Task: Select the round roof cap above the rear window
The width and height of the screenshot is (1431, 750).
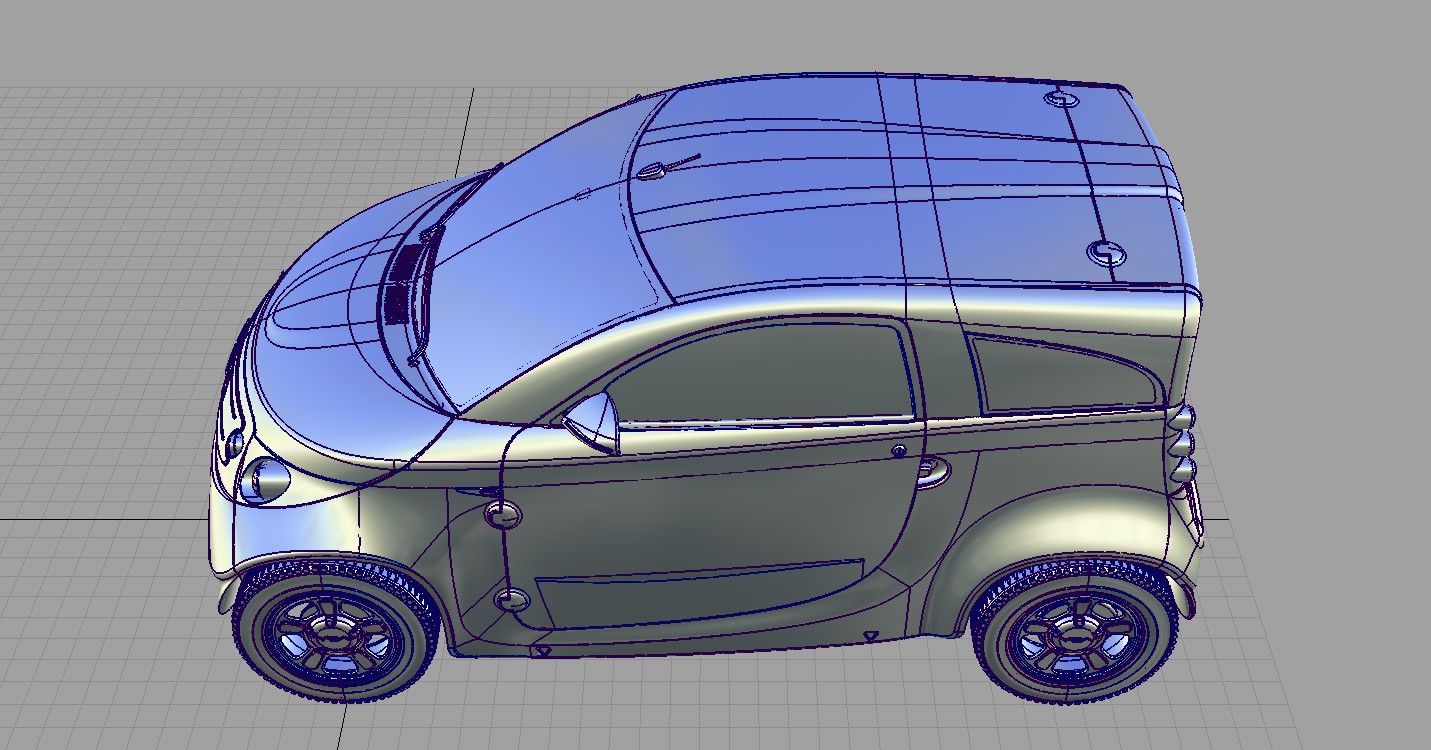Action: coord(1106,252)
